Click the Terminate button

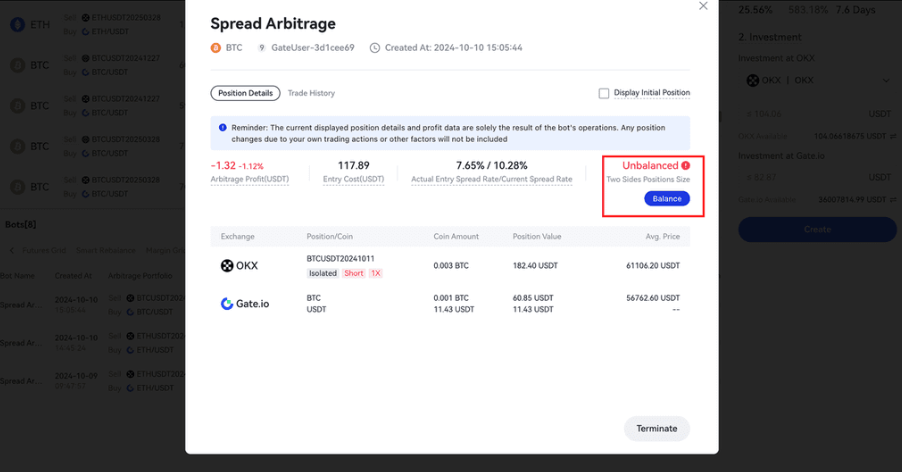pyautogui.click(x=656, y=428)
